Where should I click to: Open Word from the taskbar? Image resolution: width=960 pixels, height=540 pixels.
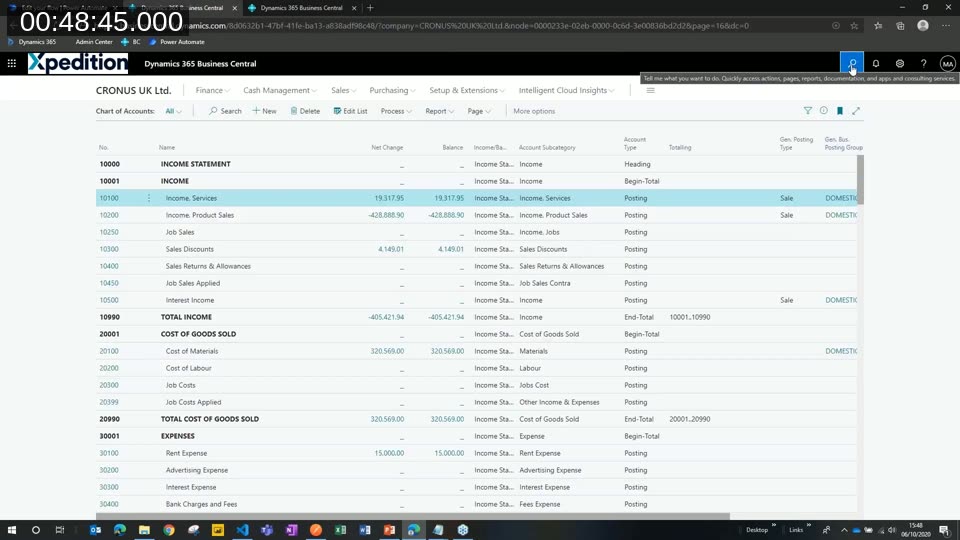click(365, 530)
